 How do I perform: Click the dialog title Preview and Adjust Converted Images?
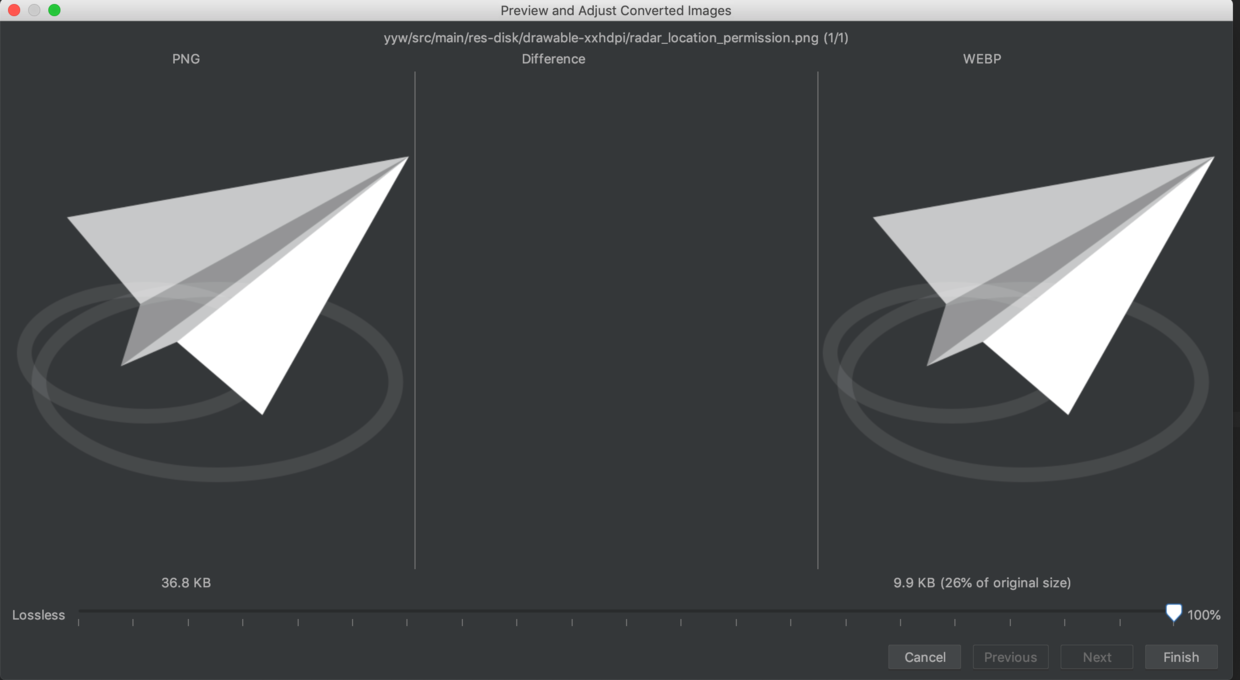pyautogui.click(x=616, y=10)
